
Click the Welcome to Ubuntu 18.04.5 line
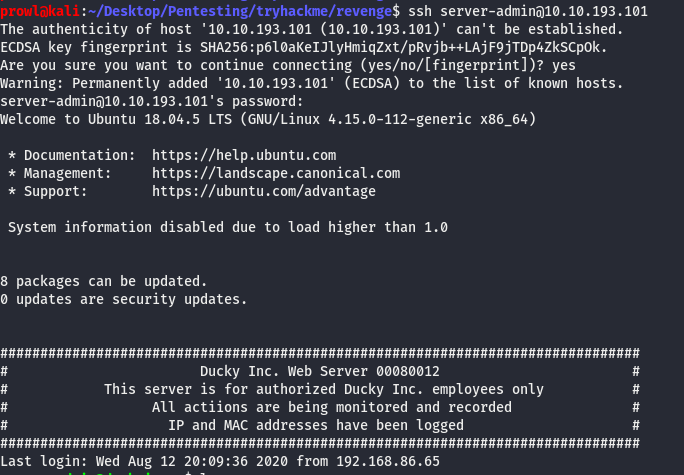pos(268,119)
